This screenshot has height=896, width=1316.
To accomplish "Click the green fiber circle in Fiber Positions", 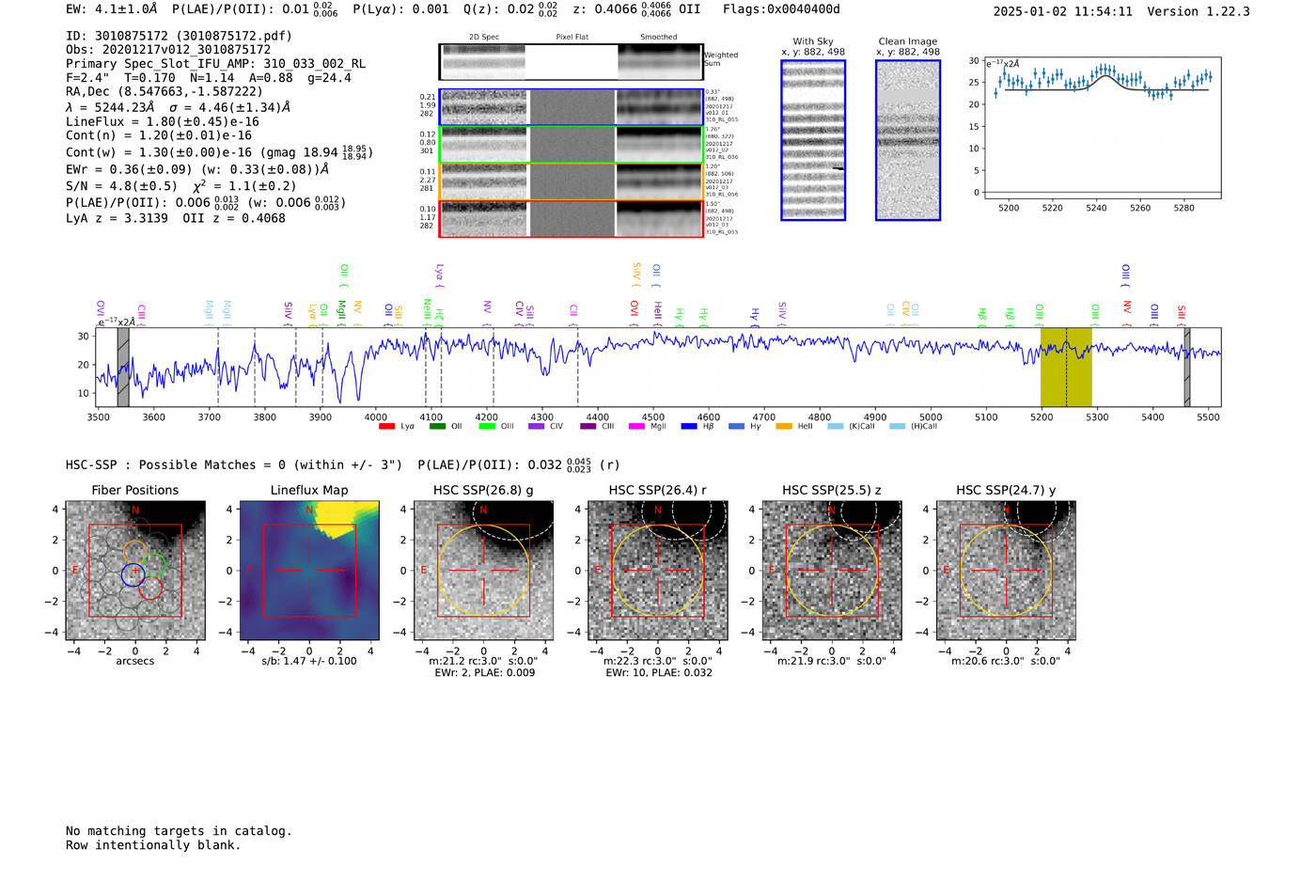I will [x=154, y=566].
